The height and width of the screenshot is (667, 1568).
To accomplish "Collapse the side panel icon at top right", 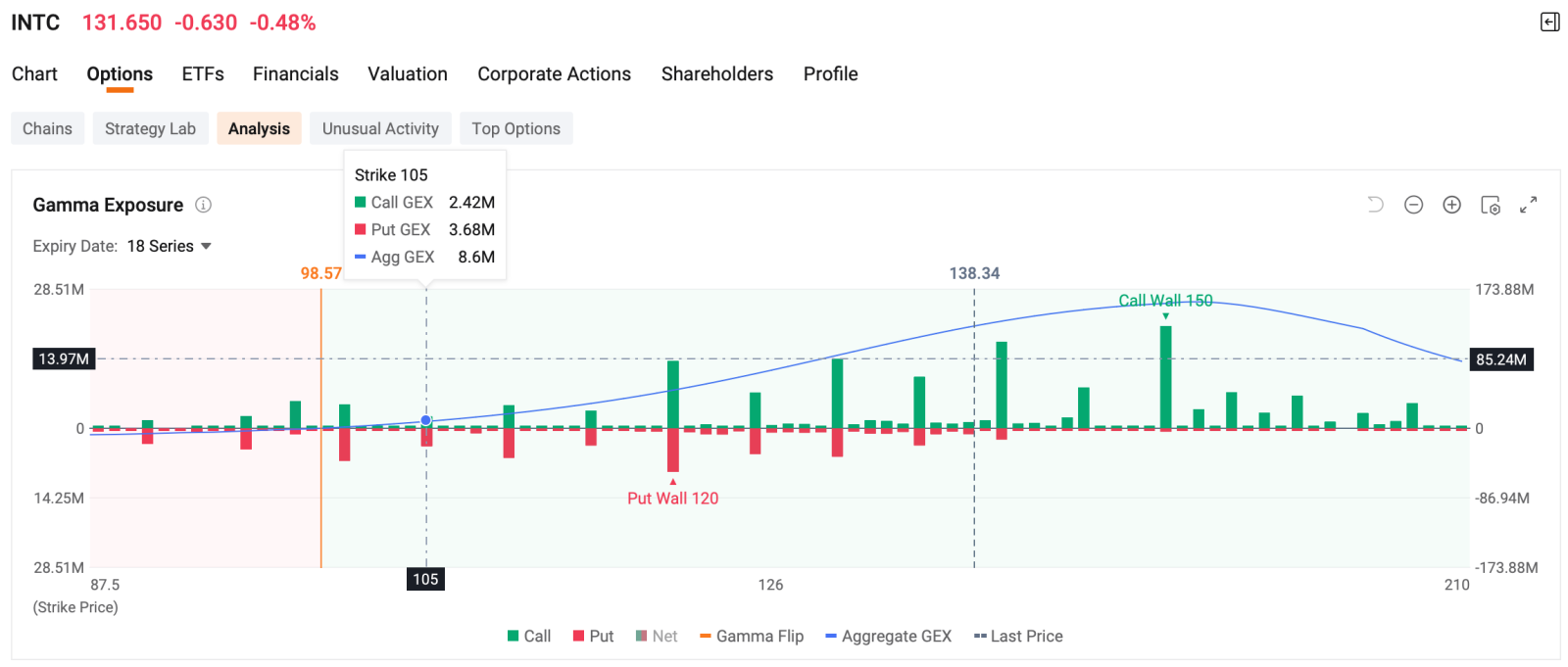I will coord(1549,22).
